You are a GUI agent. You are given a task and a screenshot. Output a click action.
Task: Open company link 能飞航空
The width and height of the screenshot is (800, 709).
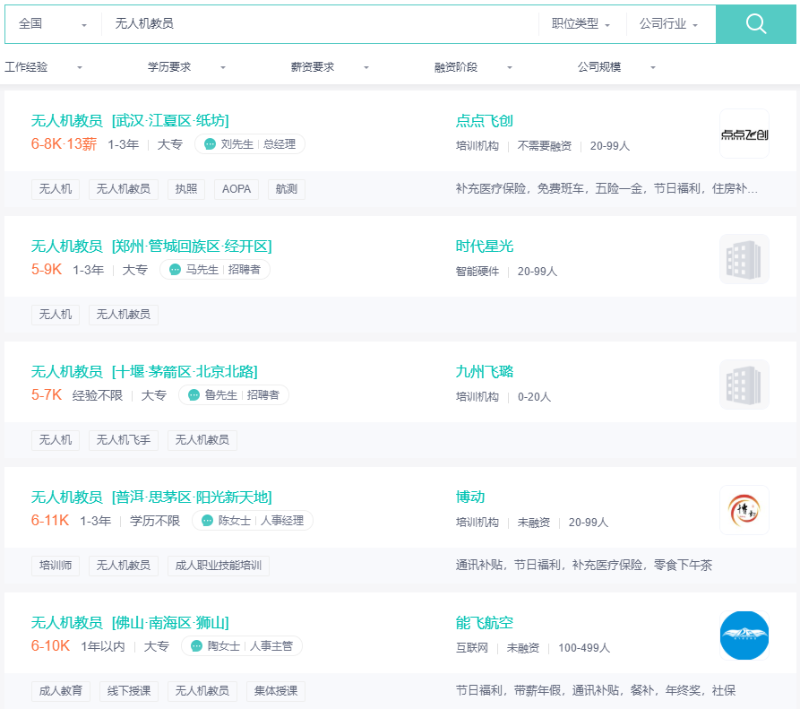tap(484, 623)
